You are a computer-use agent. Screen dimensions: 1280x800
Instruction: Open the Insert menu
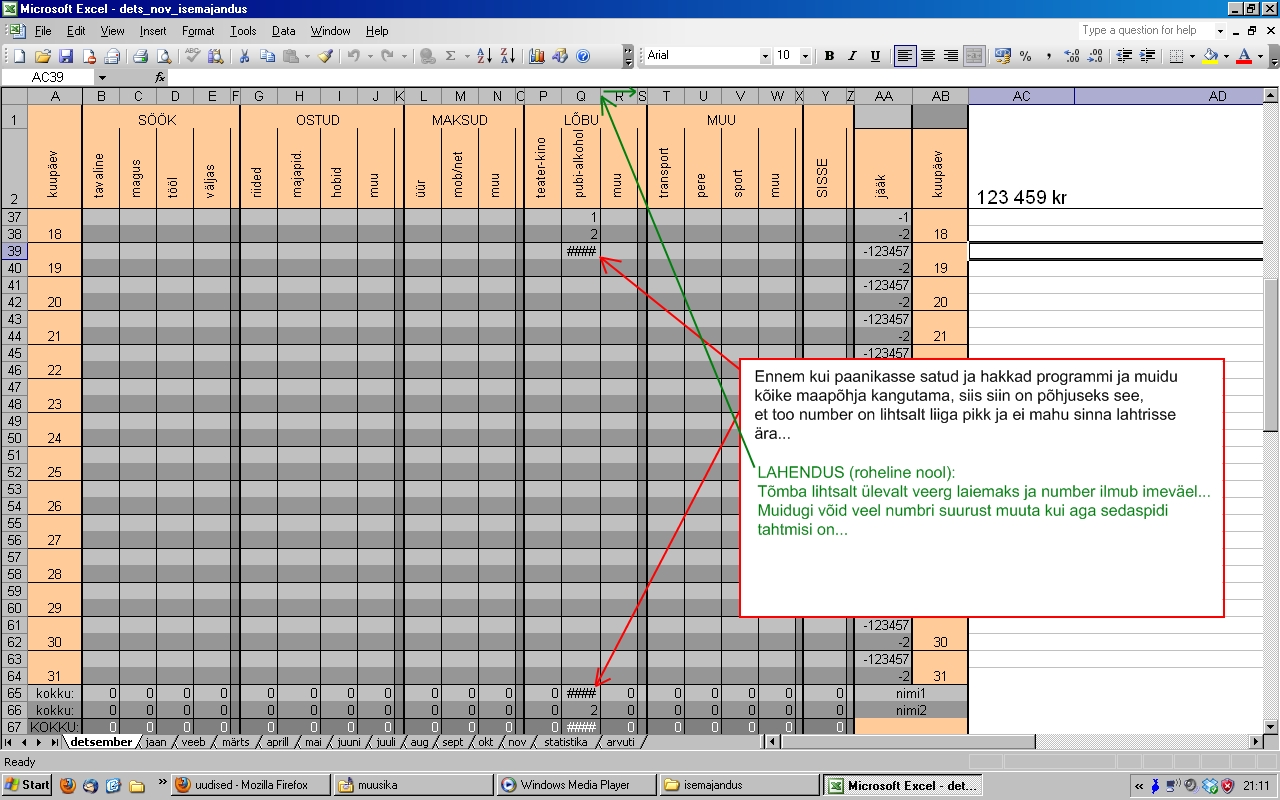pyautogui.click(x=153, y=31)
